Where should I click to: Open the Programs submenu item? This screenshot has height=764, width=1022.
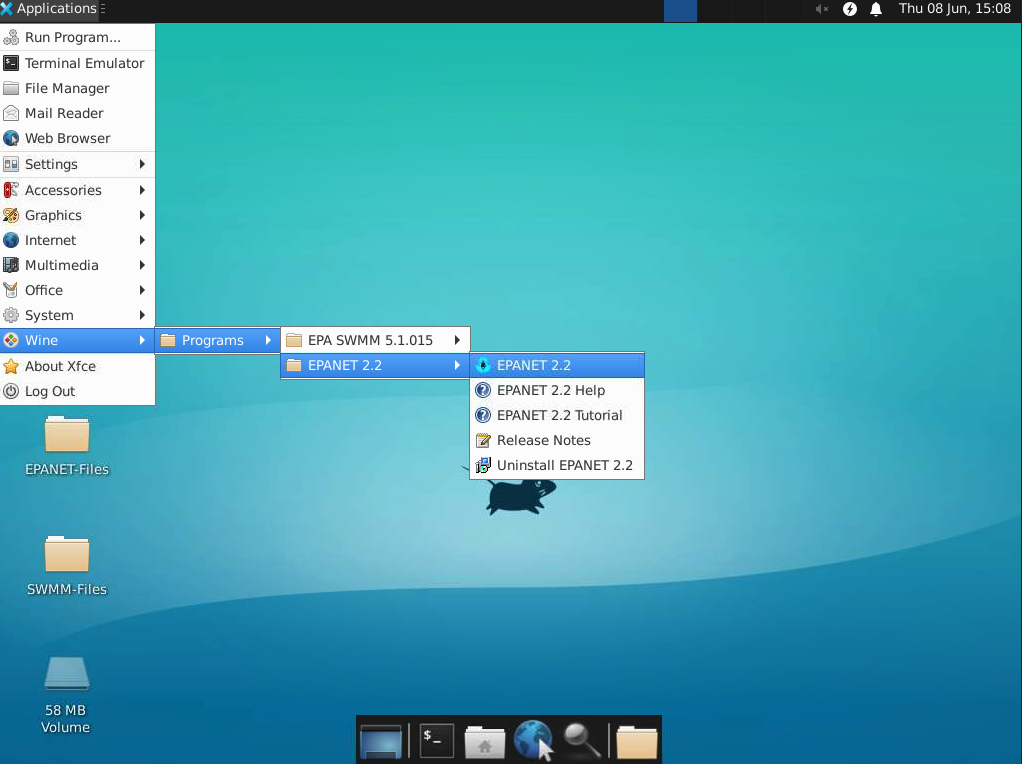coord(218,340)
